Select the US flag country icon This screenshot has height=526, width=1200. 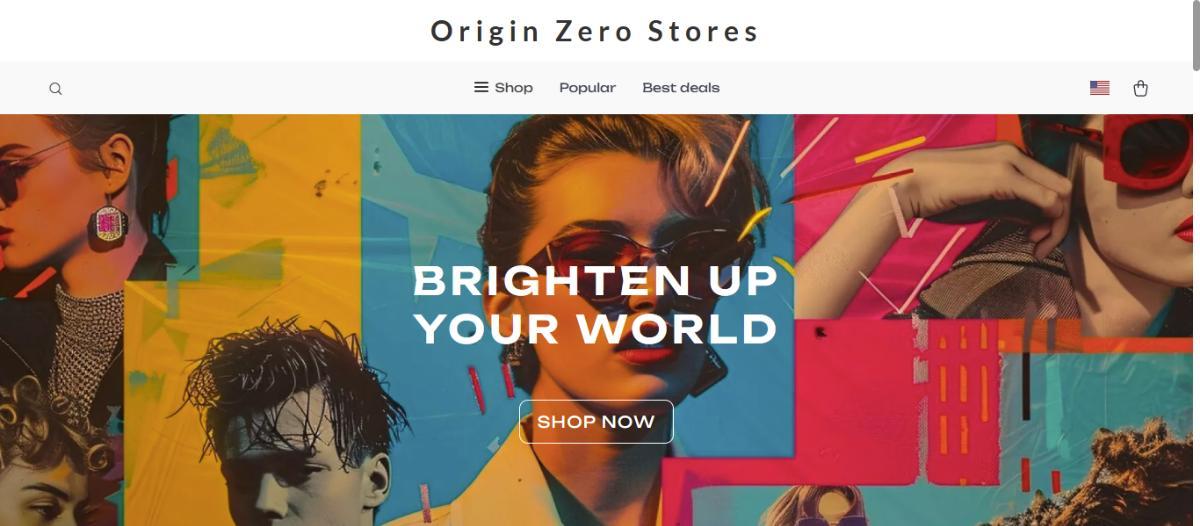[x=1100, y=88]
